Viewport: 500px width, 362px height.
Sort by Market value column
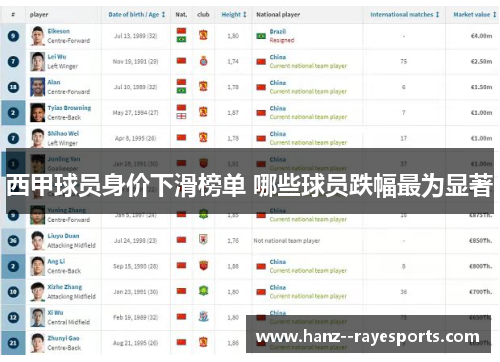tap(475, 15)
